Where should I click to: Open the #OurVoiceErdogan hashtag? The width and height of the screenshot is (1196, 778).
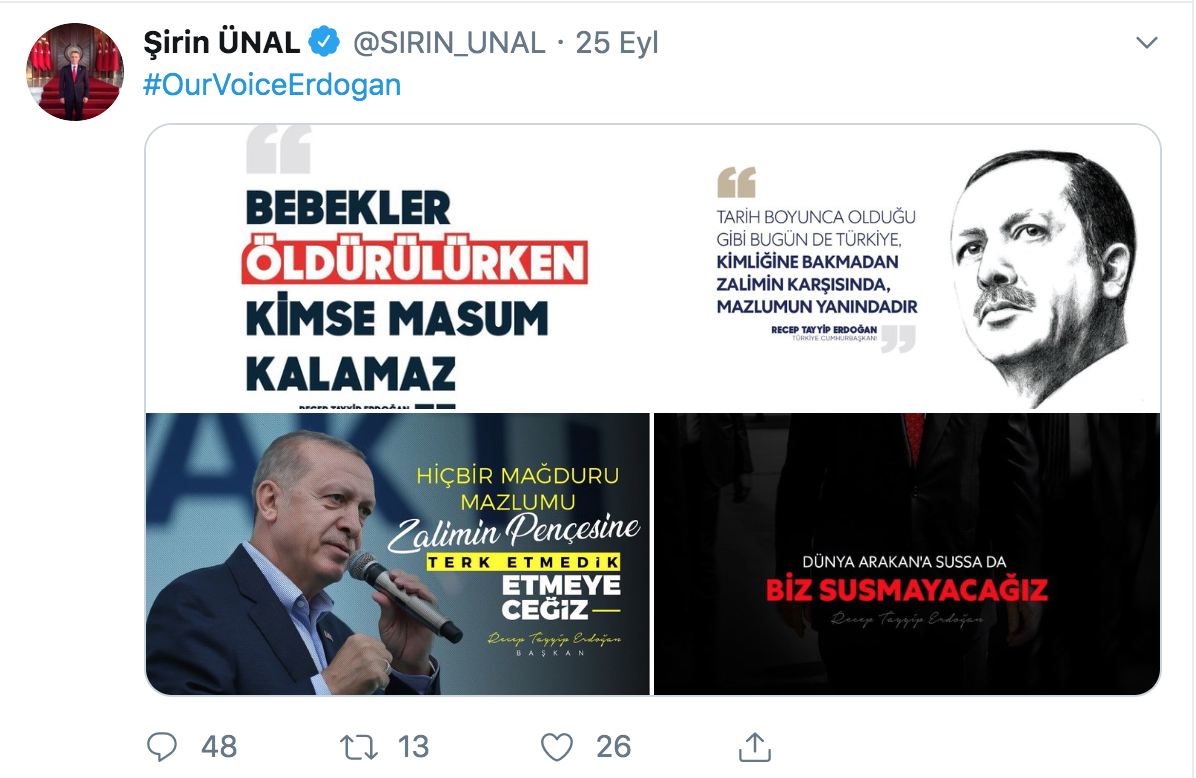point(272,85)
